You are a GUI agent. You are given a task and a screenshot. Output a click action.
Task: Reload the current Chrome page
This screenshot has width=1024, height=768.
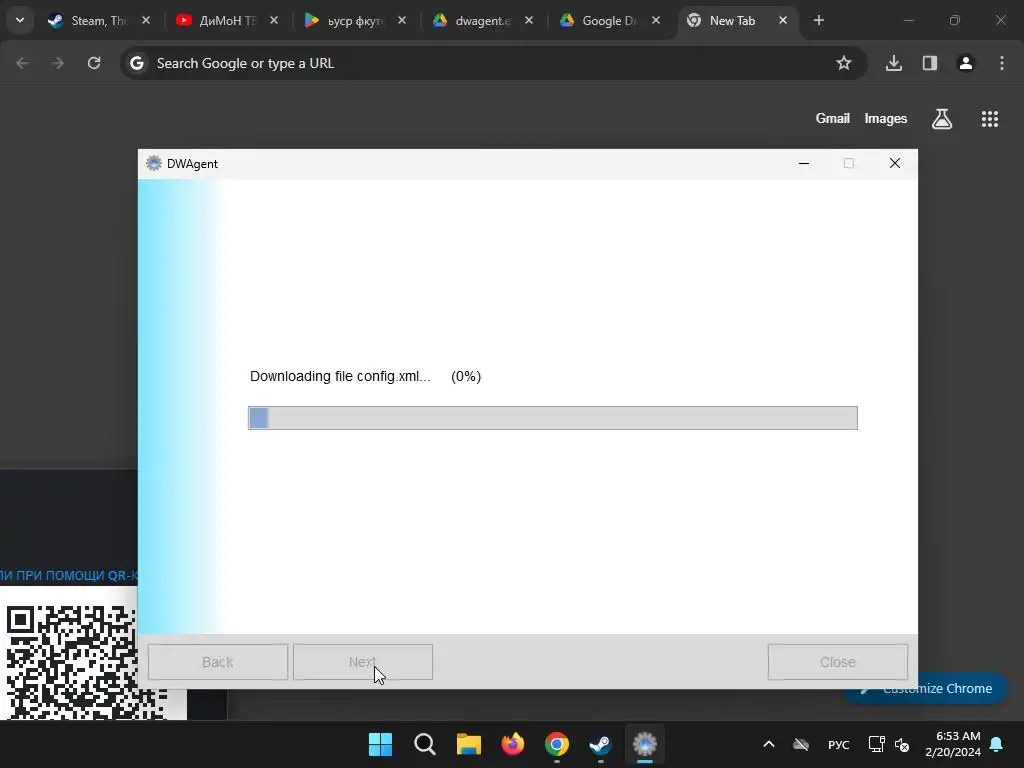(94, 63)
